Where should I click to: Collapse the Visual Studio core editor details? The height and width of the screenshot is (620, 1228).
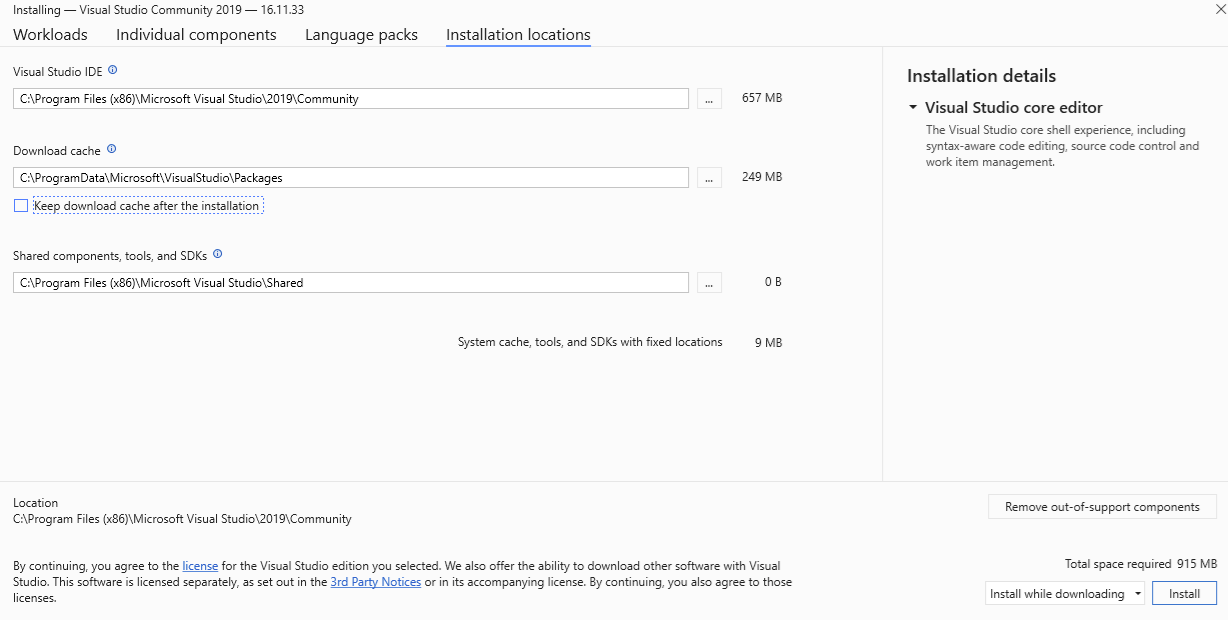click(x=911, y=107)
